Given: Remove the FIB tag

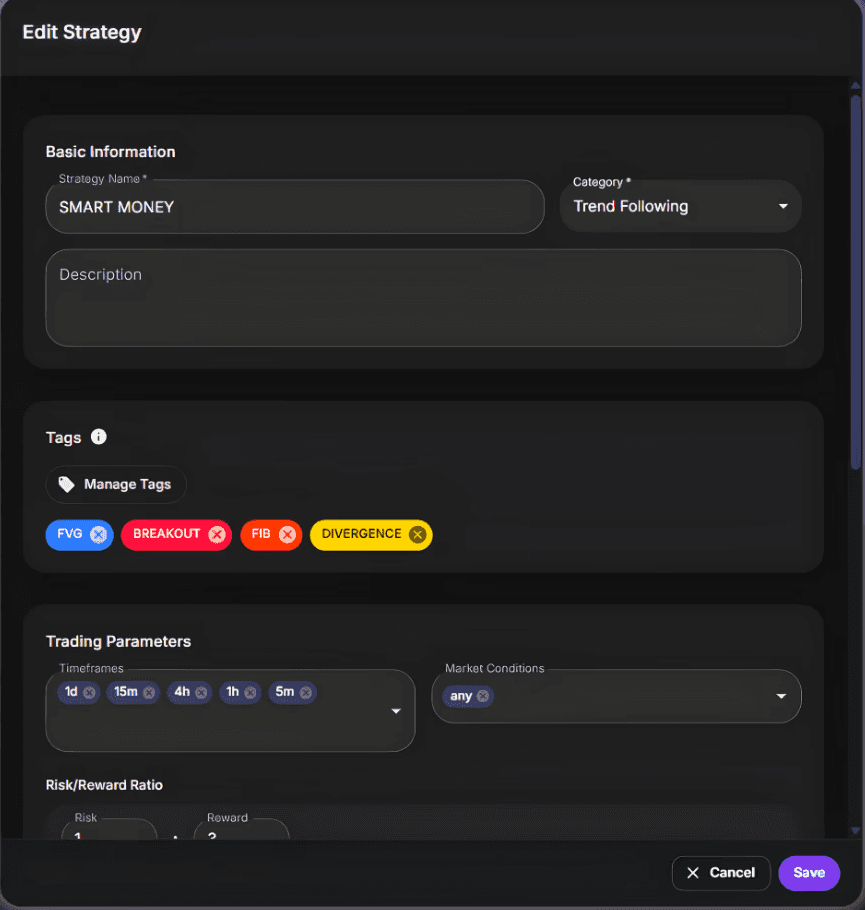Looking at the screenshot, I should tap(289, 535).
